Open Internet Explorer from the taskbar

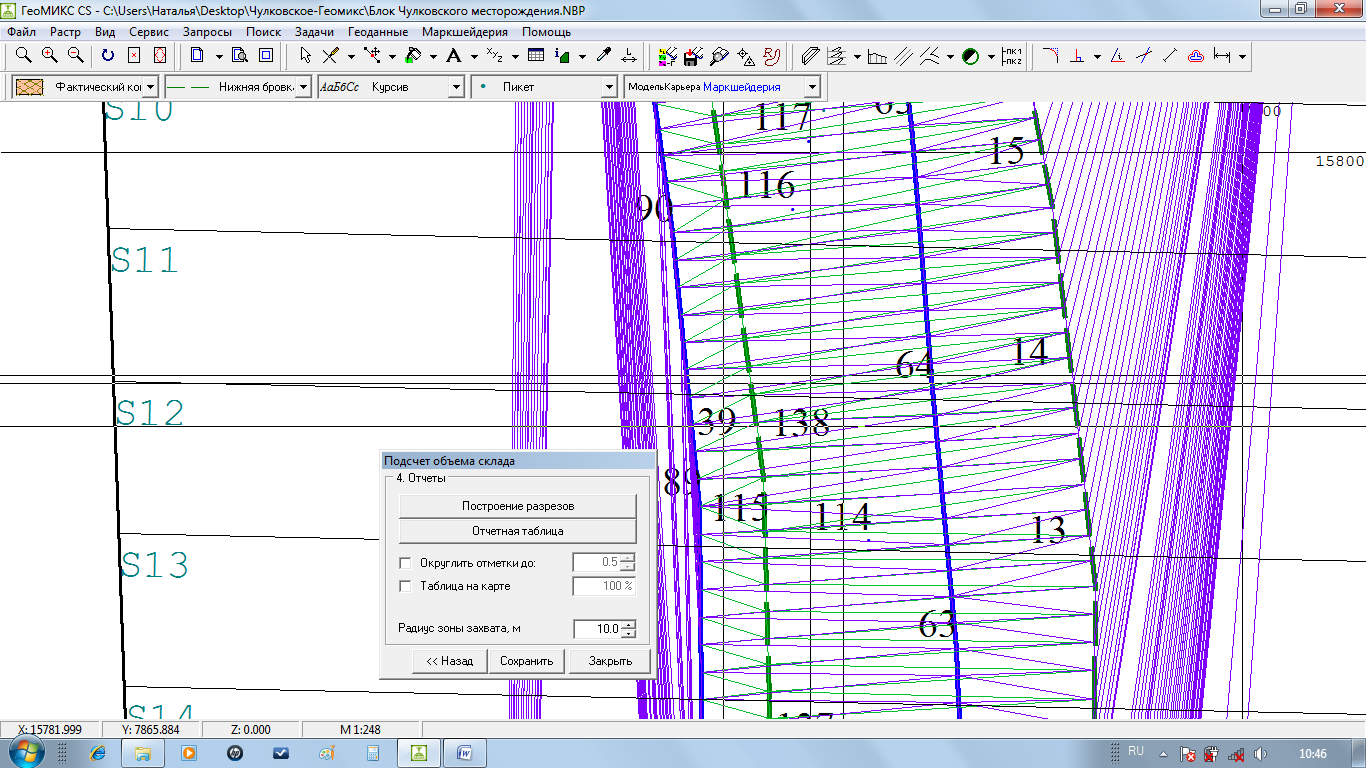[x=98, y=753]
